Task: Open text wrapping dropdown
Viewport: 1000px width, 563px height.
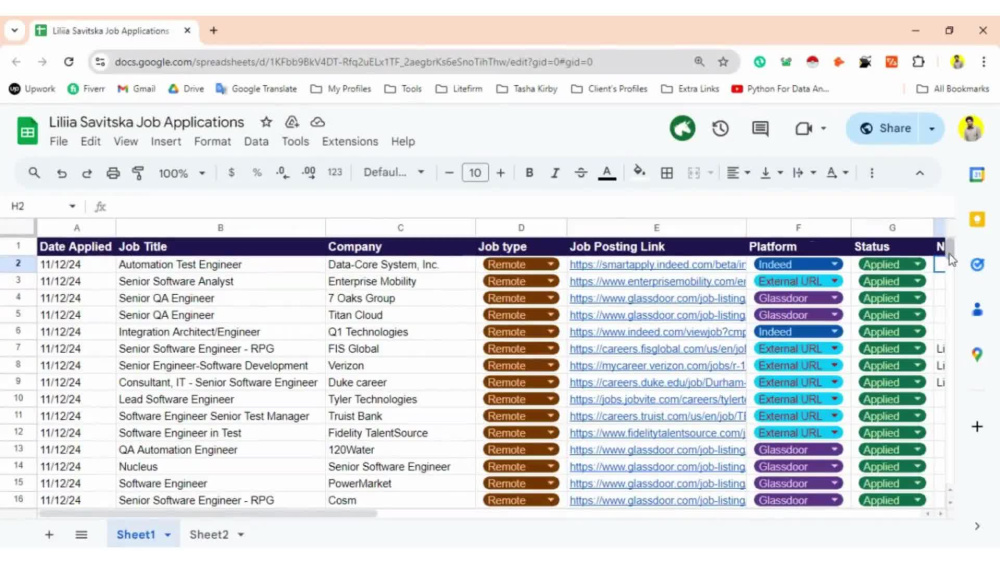Action: pyautogui.click(x=804, y=173)
